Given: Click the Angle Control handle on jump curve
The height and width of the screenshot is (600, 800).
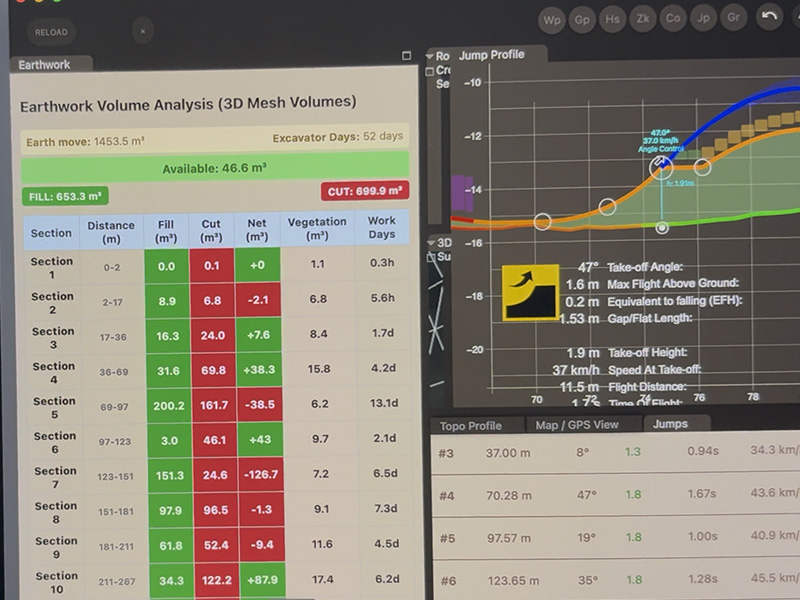Looking at the screenshot, I should (x=661, y=165).
